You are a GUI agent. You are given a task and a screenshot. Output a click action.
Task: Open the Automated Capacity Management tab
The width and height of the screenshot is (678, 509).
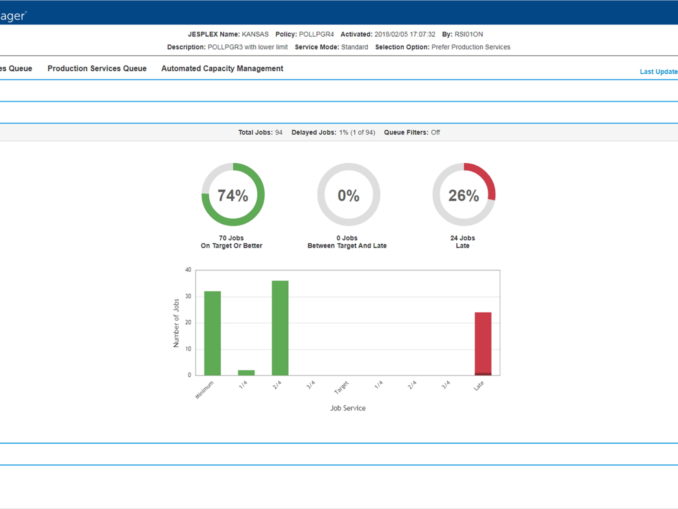222,68
